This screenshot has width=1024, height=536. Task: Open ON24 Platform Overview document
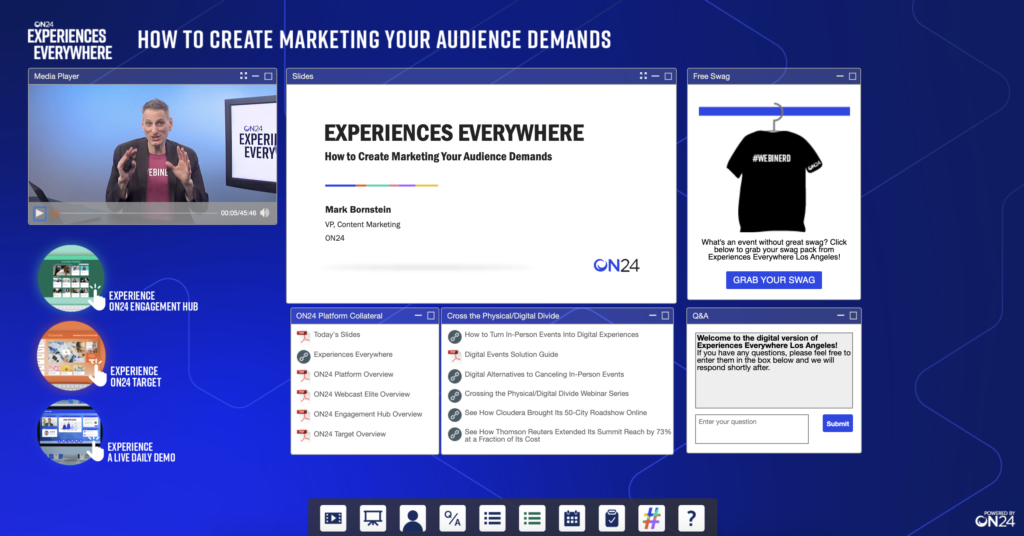coord(353,374)
